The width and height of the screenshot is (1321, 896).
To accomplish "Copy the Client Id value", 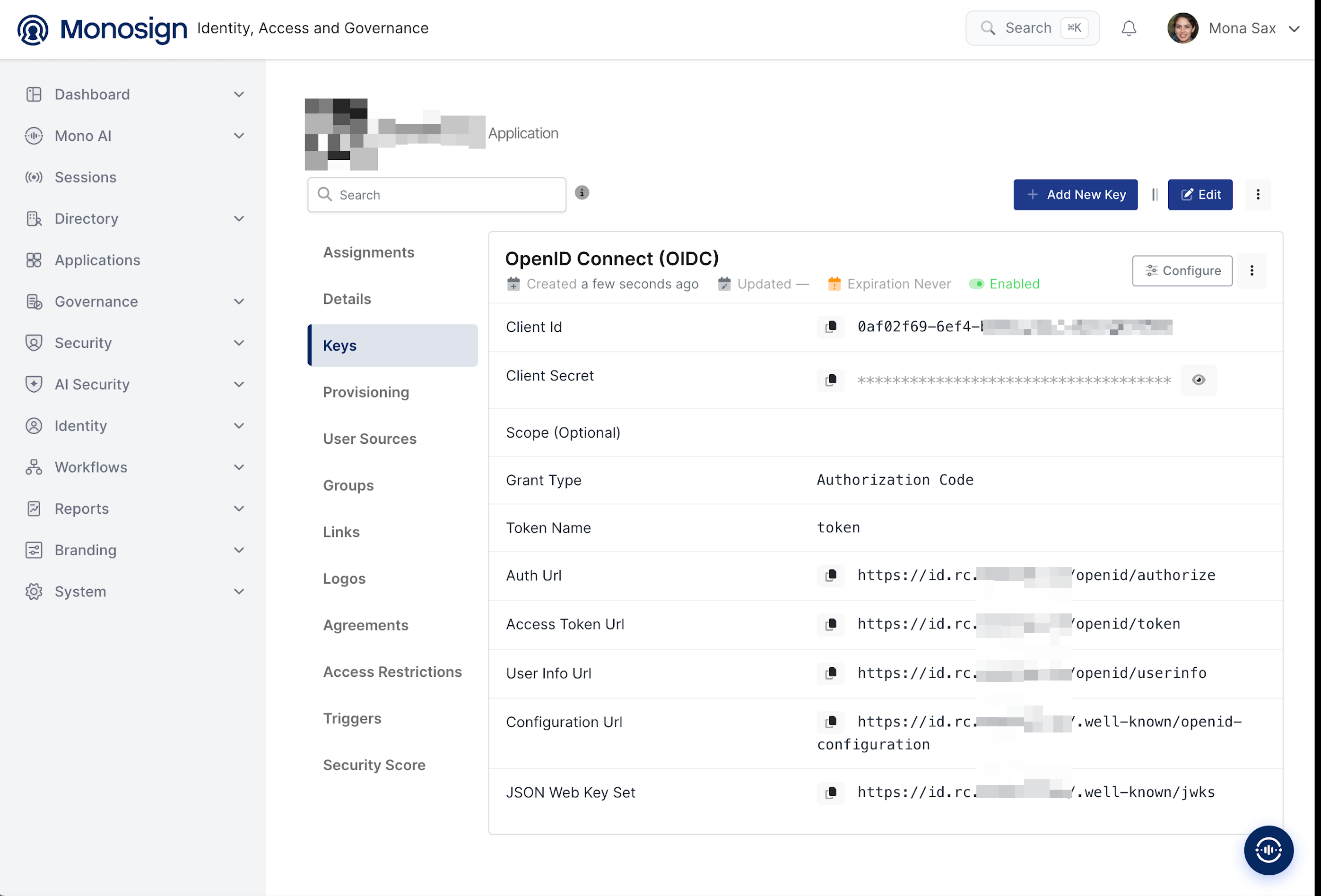I will tap(830, 327).
